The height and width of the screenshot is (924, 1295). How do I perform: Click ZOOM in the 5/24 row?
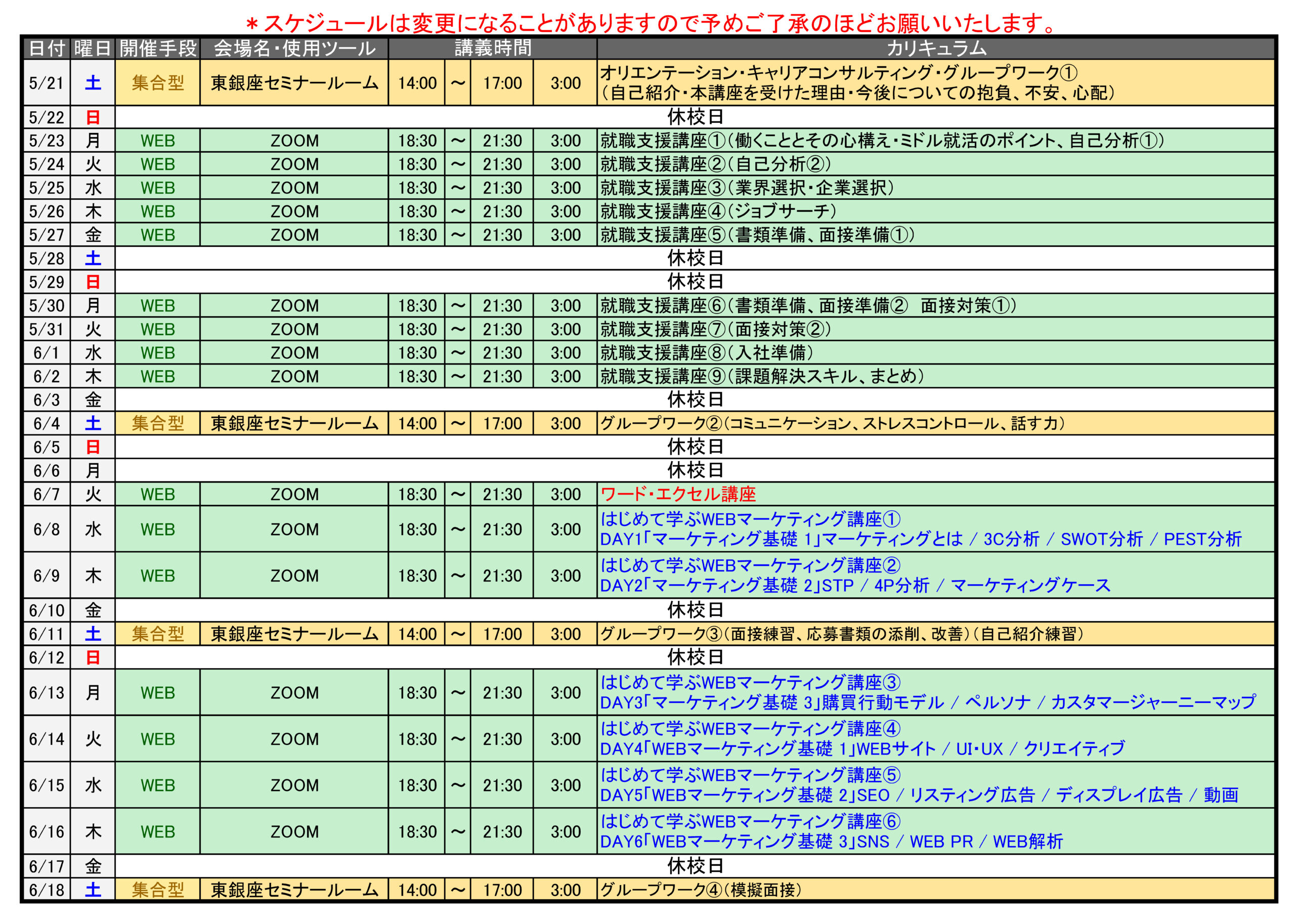click(x=294, y=164)
